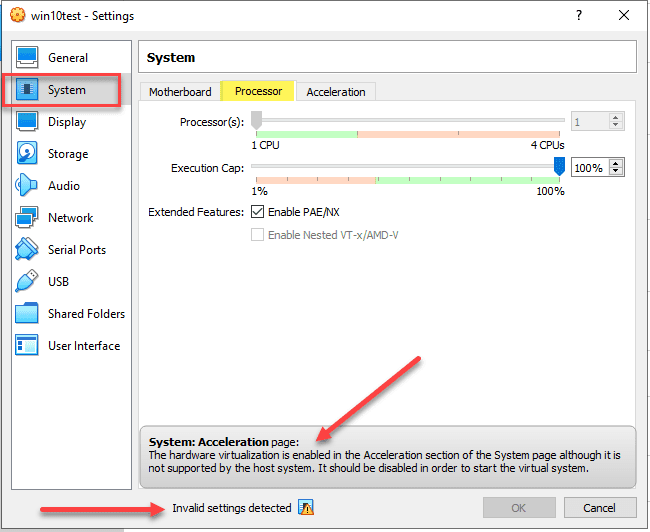Decrease Execution Cap with down arrow
The width and height of the screenshot is (650, 532).
[x=616, y=172]
